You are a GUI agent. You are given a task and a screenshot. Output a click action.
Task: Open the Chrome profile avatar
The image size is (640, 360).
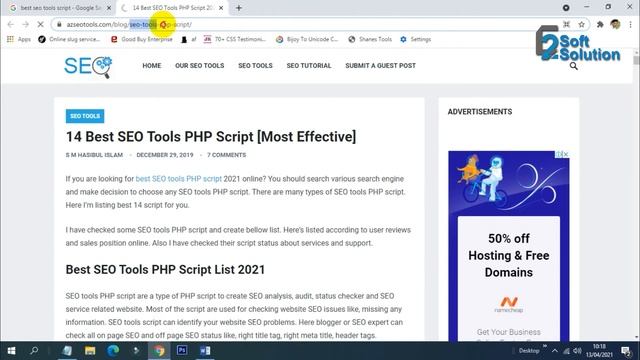[x=616, y=24]
